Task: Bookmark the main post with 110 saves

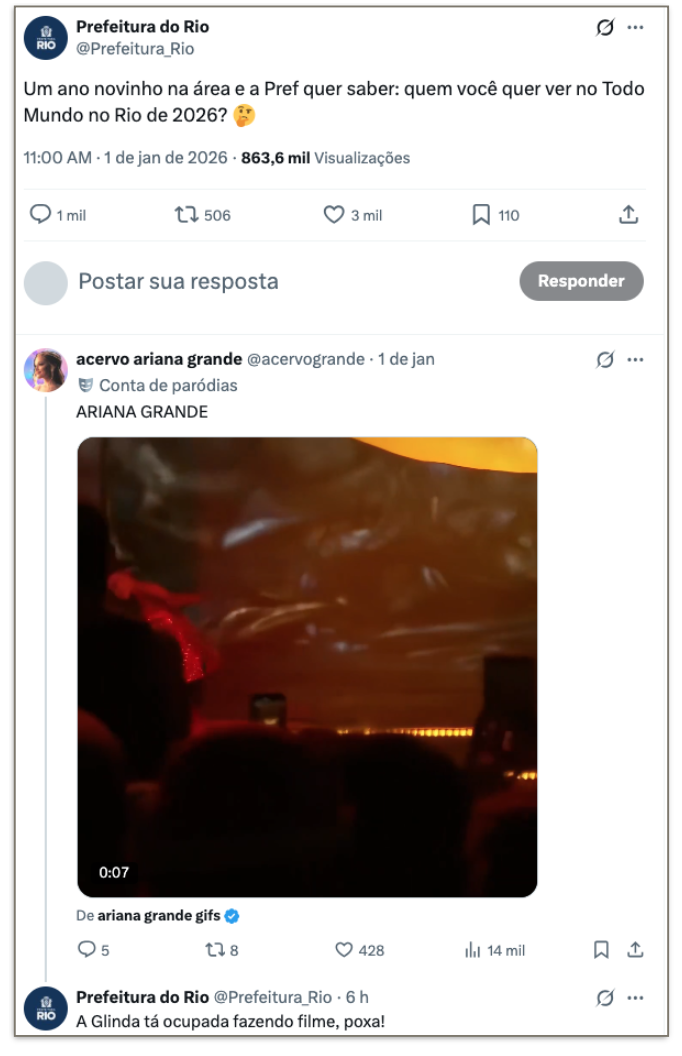Action: (481, 215)
